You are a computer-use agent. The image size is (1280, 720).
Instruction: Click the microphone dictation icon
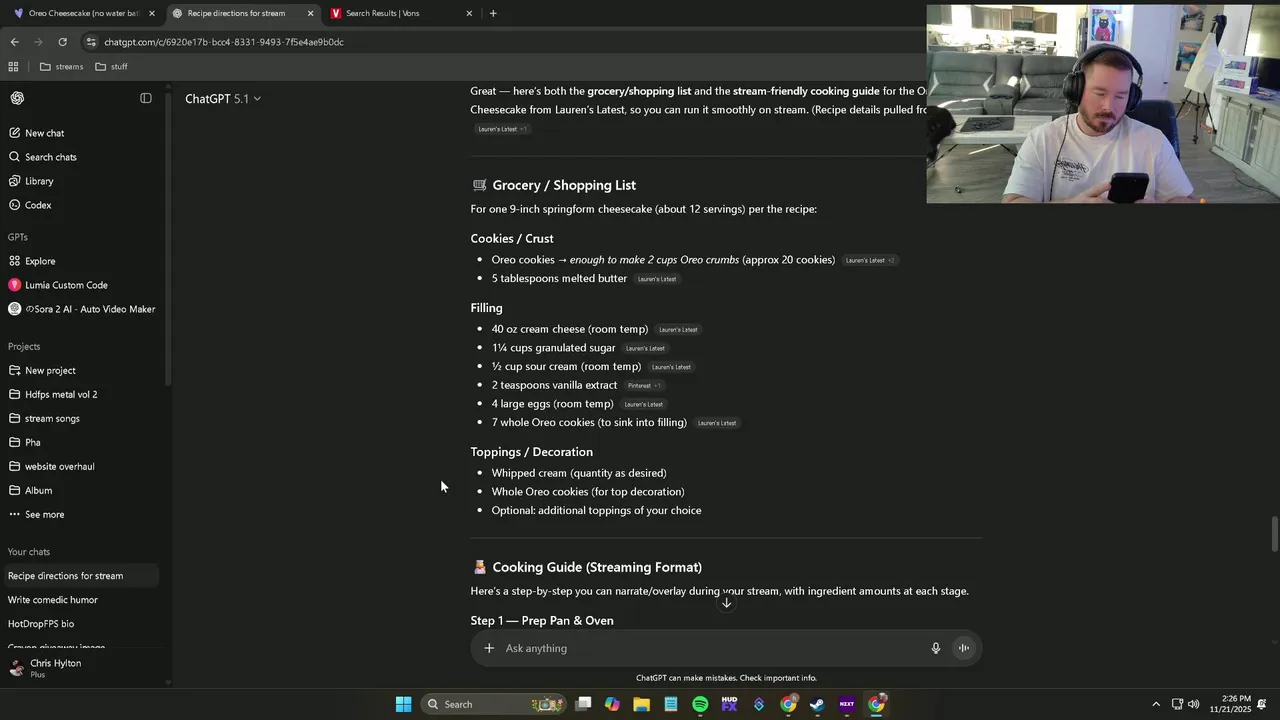pos(936,648)
